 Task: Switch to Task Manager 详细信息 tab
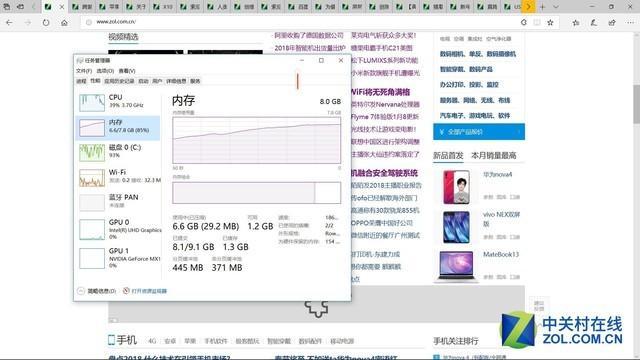[176, 81]
